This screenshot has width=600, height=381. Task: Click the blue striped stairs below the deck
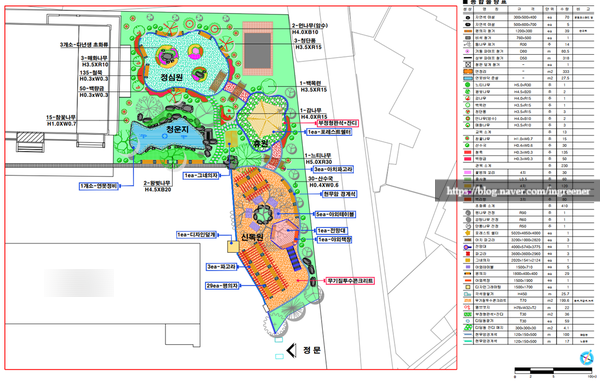pyautogui.click(x=294, y=258)
